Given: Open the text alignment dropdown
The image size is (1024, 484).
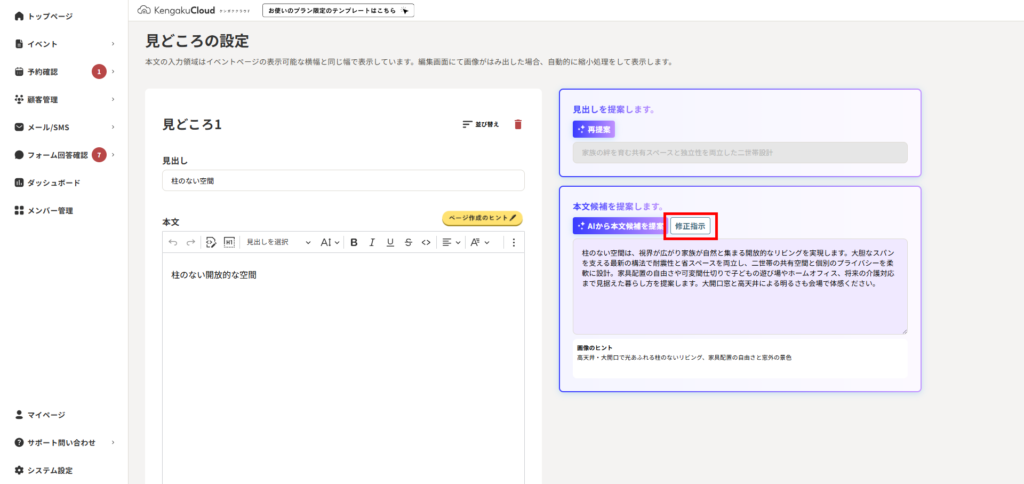Looking at the screenshot, I should pyautogui.click(x=450, y=242).
